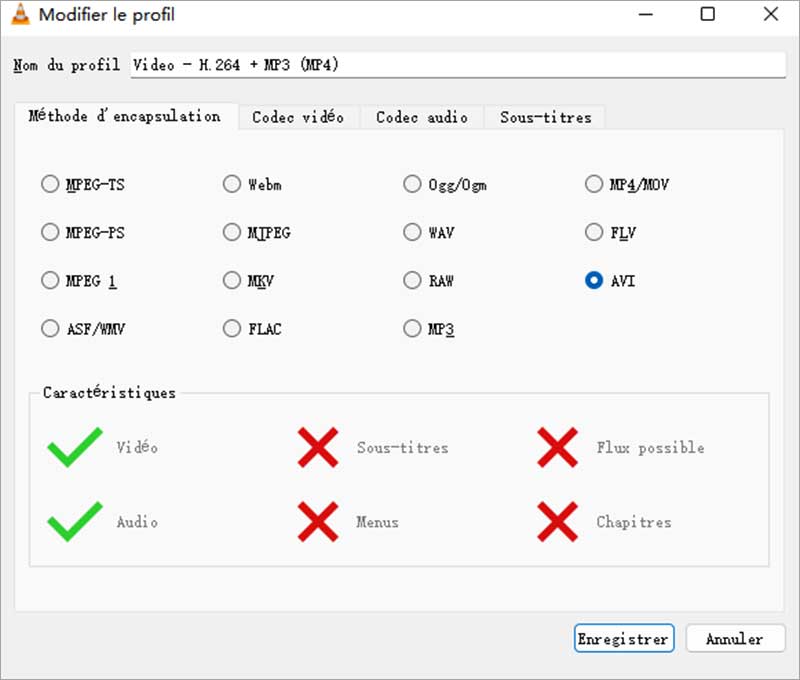The height and width of the screenshot is (680, 800).
Task: Switch to the Codec vidéo tab
Action: tap(298, 117)
